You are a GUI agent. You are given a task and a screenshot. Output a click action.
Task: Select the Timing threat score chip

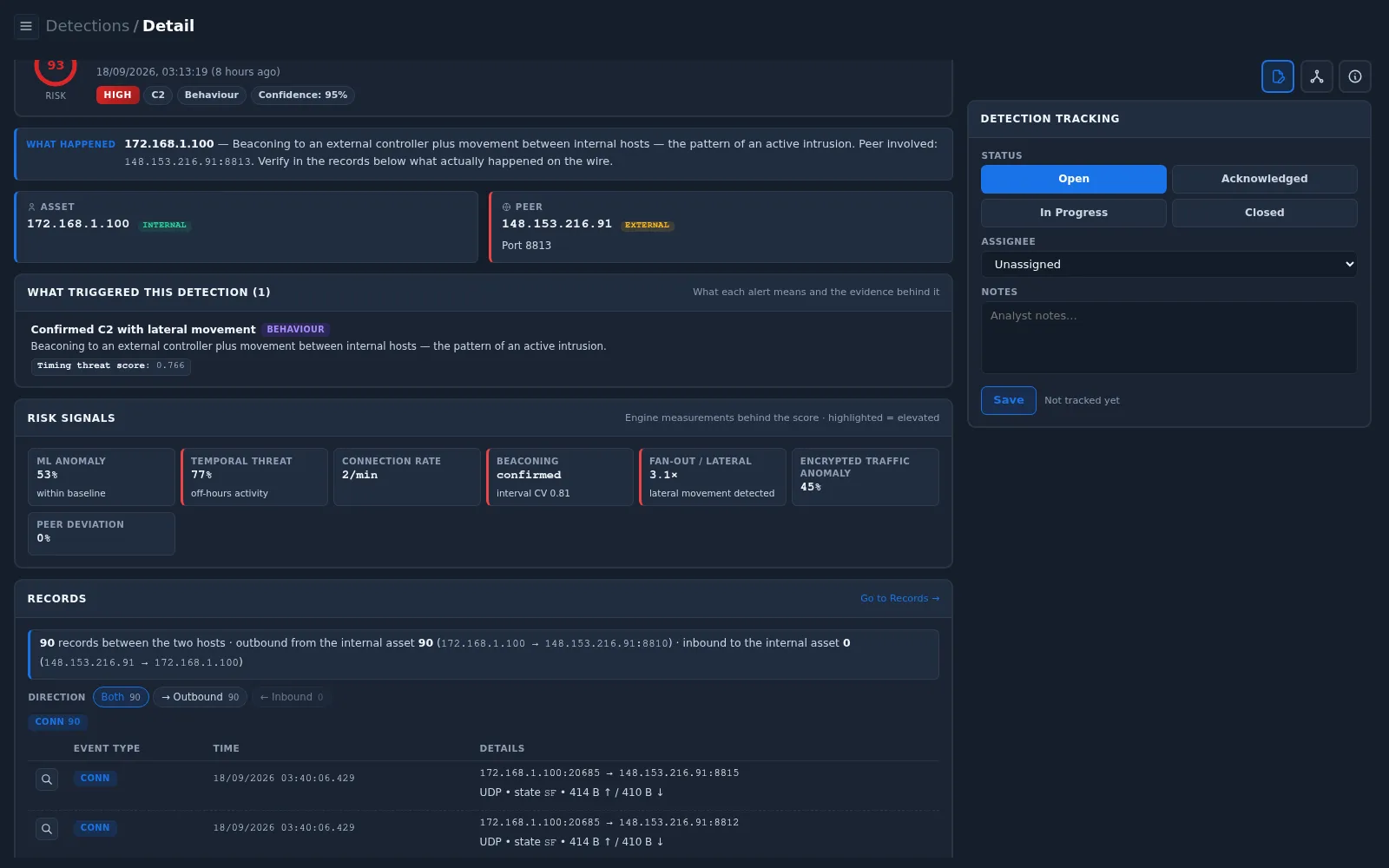pyautogui.click(x=111, y=365)
